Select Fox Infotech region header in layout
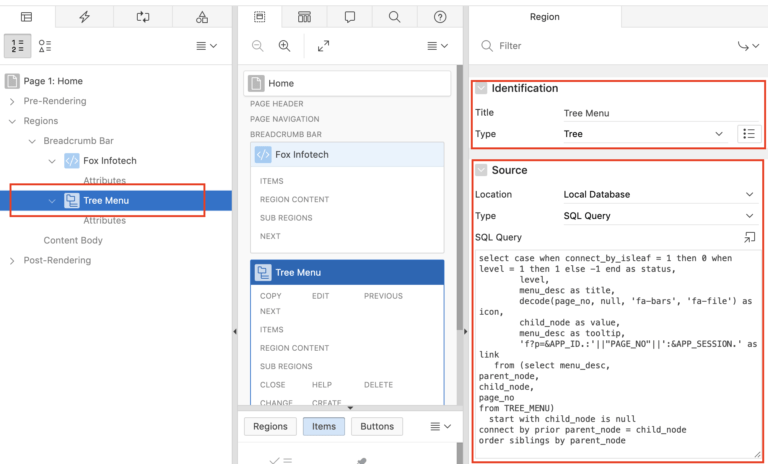The width and height of the screenshot is (768, 464). [347, 154]
